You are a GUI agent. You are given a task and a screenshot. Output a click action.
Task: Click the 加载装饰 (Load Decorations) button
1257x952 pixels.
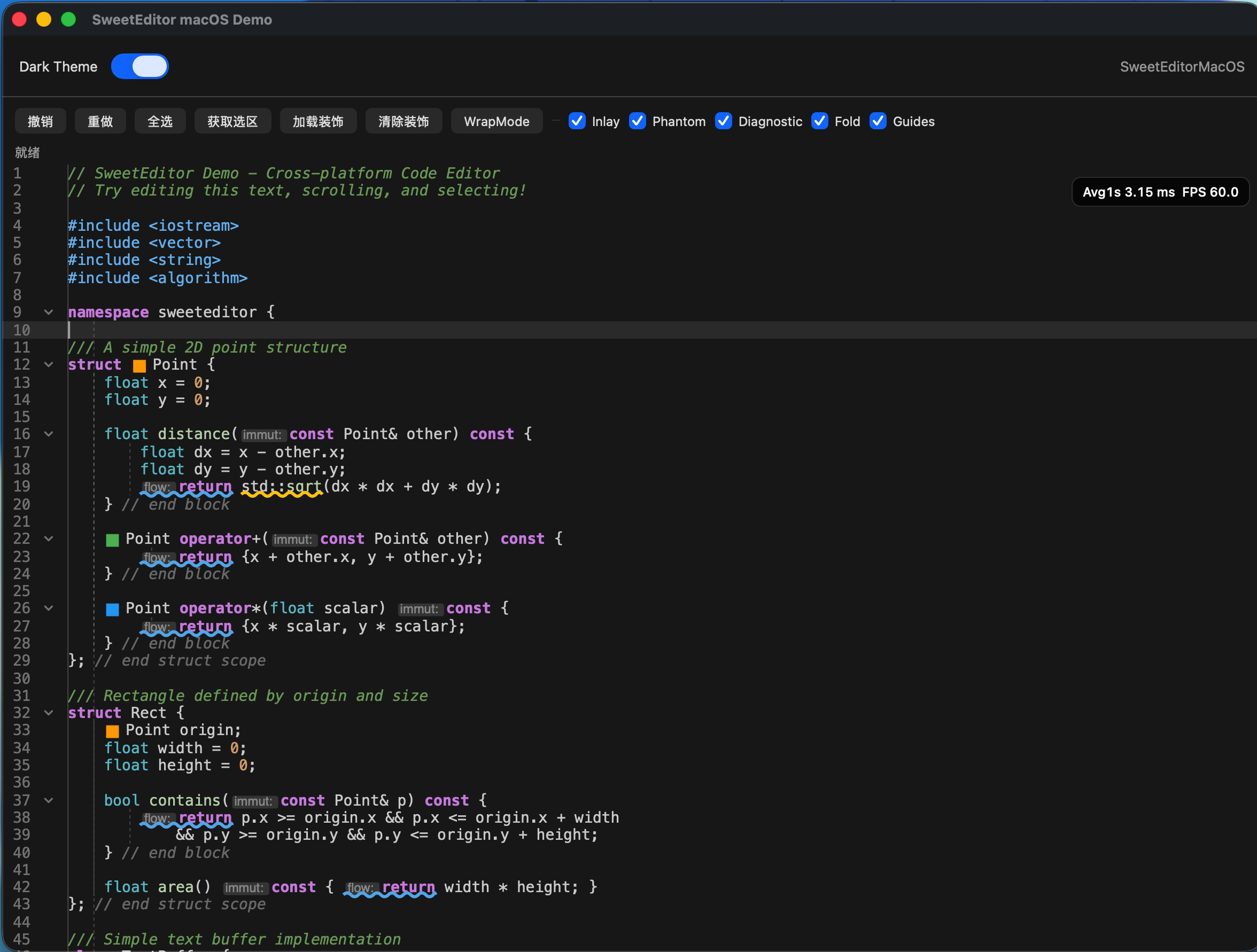click(x=317, y=122)
